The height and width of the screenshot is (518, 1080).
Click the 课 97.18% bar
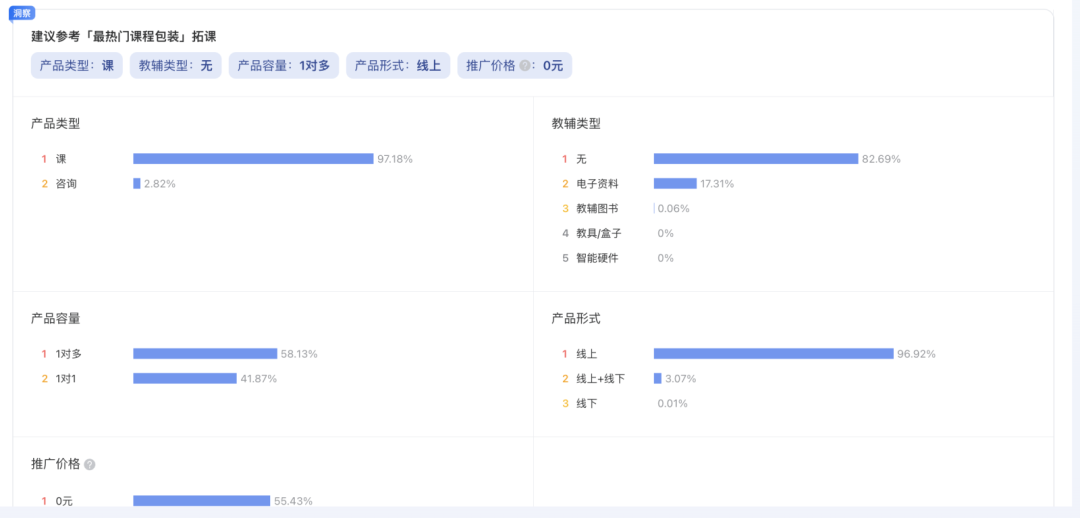pyautogui.click(x=253, y=158)
